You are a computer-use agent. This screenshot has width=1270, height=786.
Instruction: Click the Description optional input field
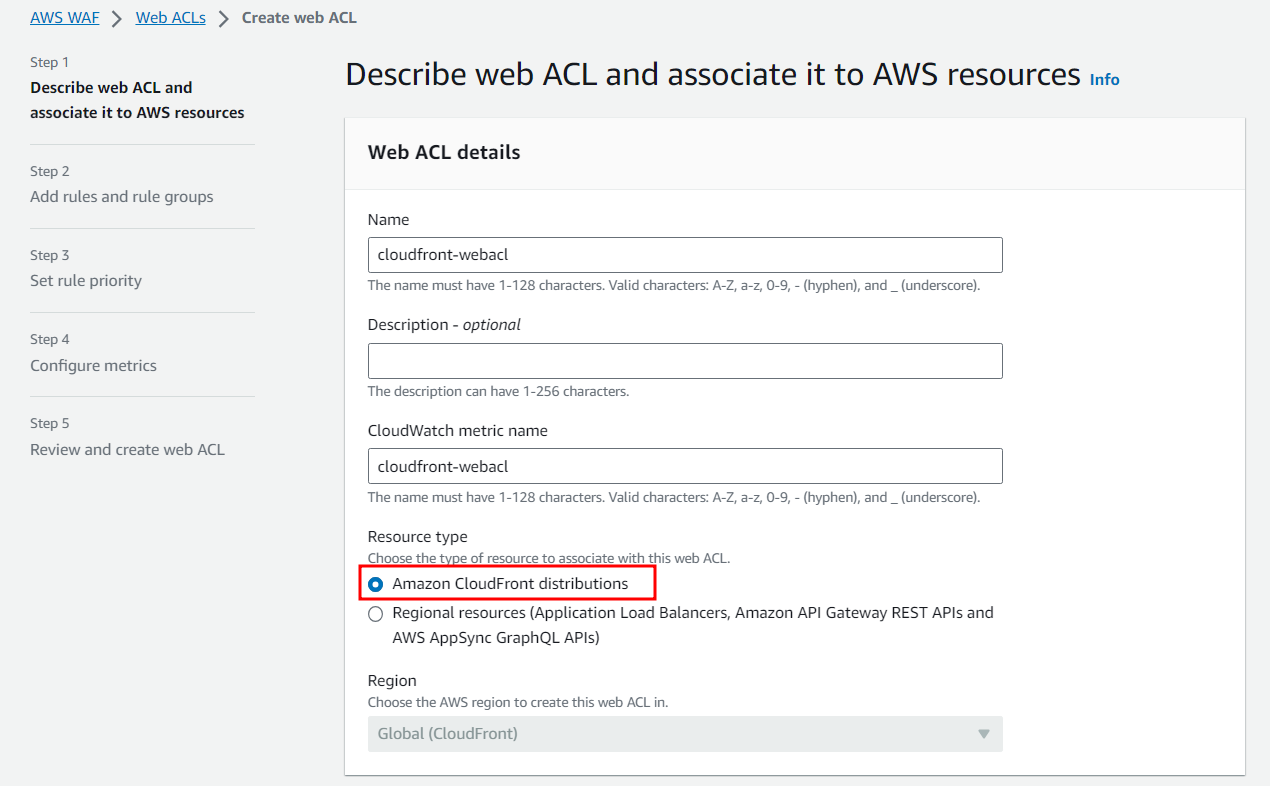[685, 361]
